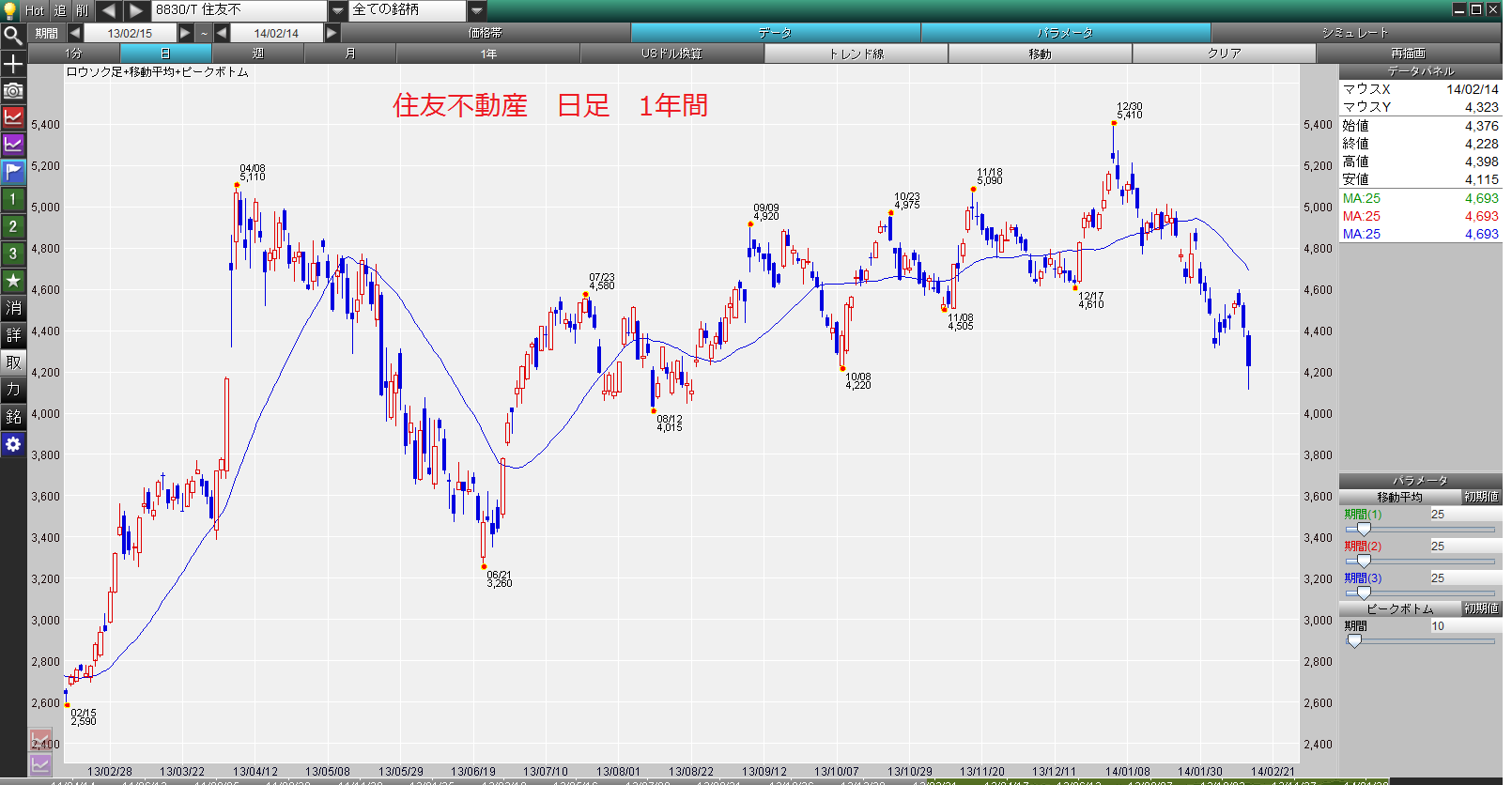This screenshot has width=1512, height=785.
Task: Click the stock code field 8830/T 住友不
Action: (x=240, y=10)
